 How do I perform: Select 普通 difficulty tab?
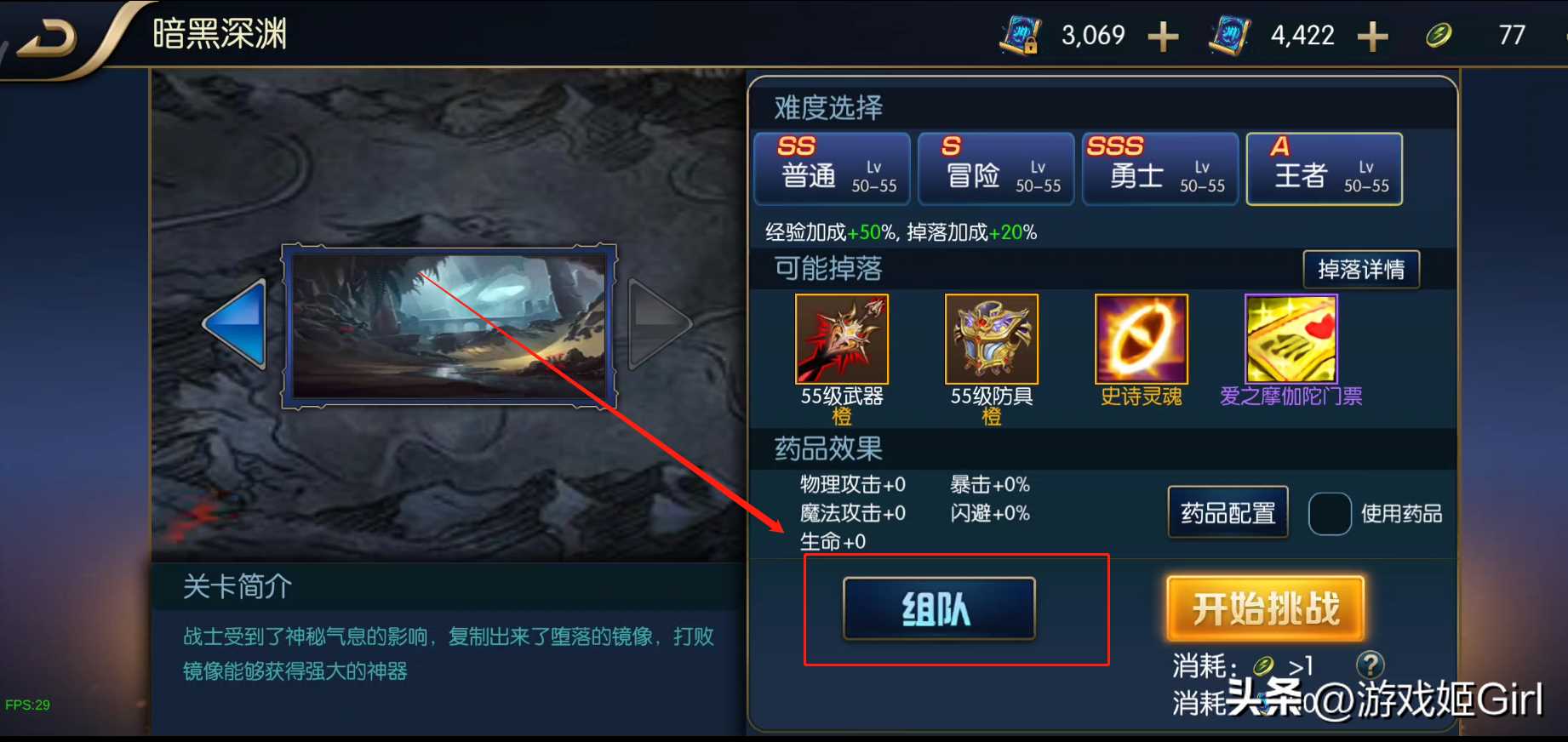[833, 168]
